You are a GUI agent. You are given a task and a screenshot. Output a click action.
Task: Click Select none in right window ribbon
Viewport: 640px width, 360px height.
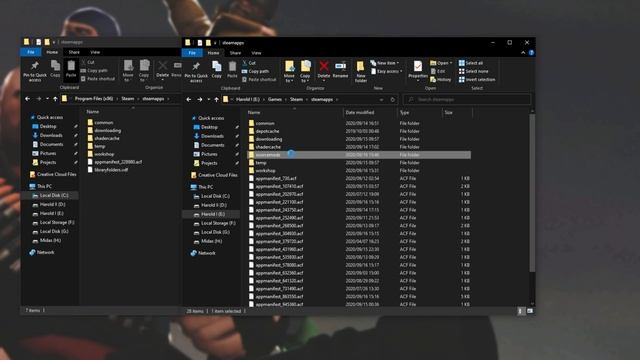click(x=473, y=71)
